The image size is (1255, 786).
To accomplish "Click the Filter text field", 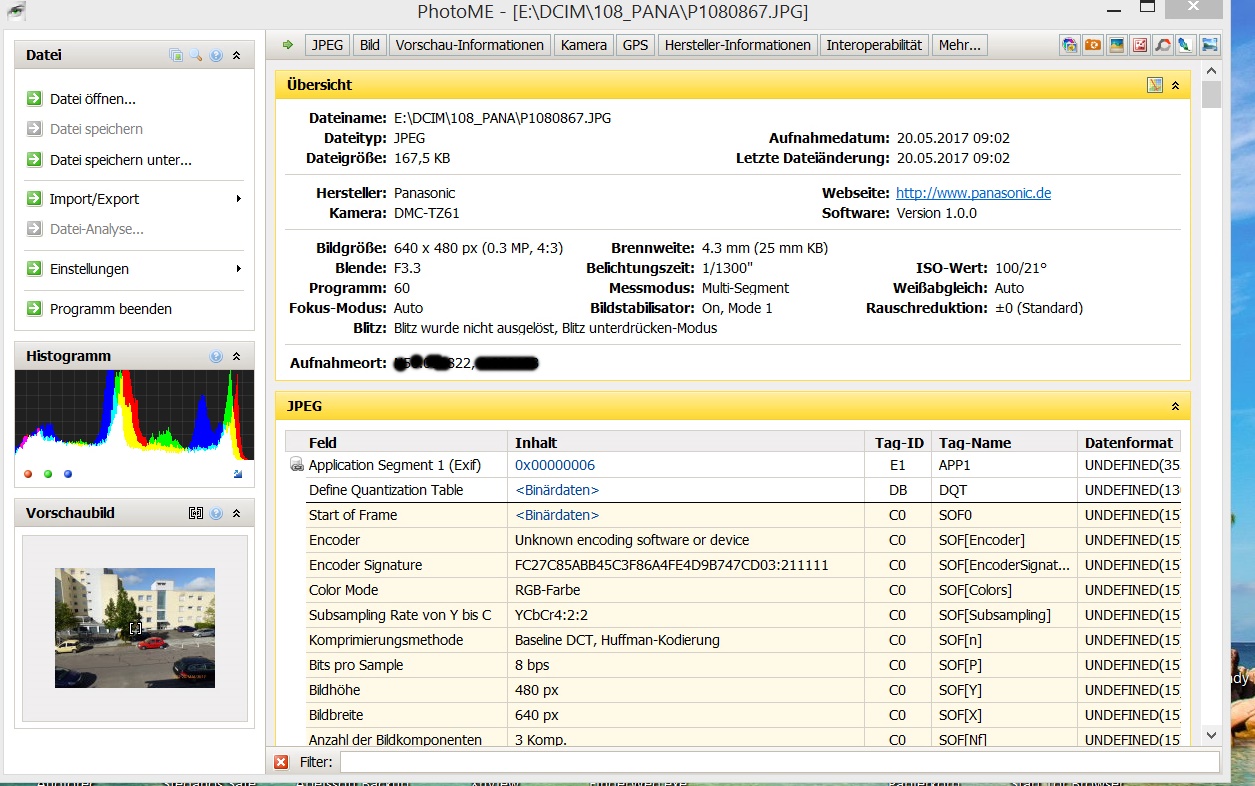I will (x=778, y=763).
